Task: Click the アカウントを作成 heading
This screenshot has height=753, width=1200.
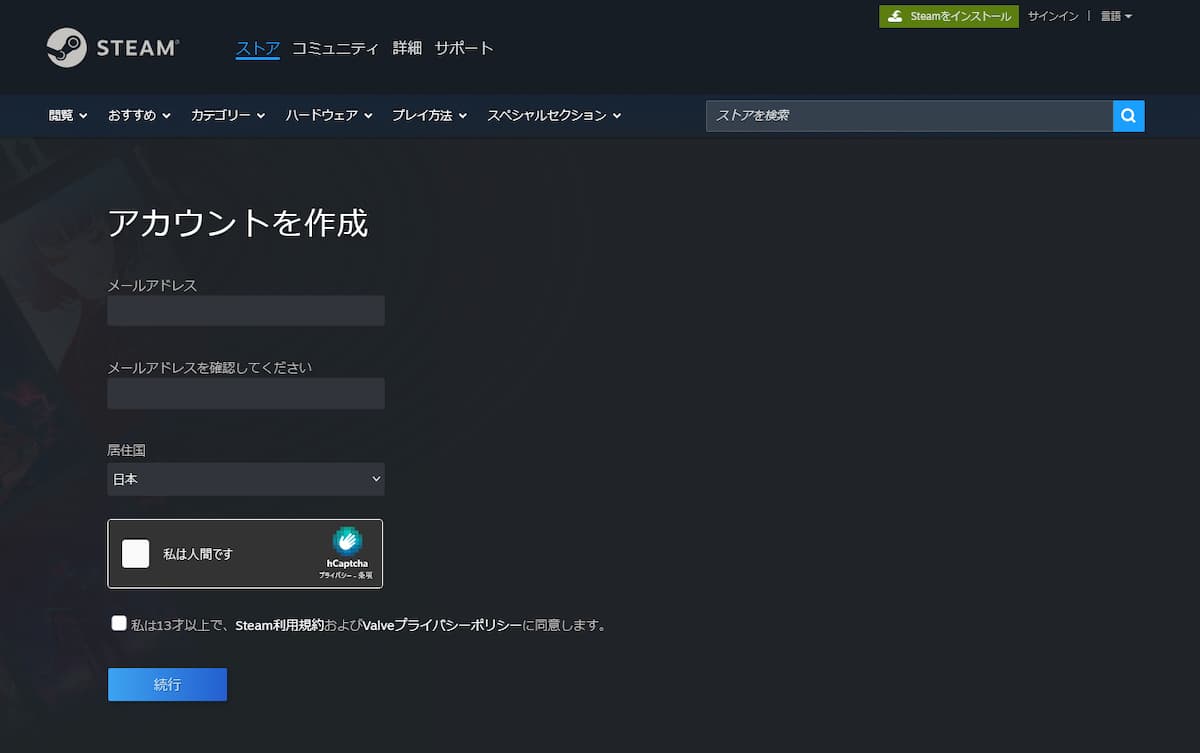Action: click(238, 223)
